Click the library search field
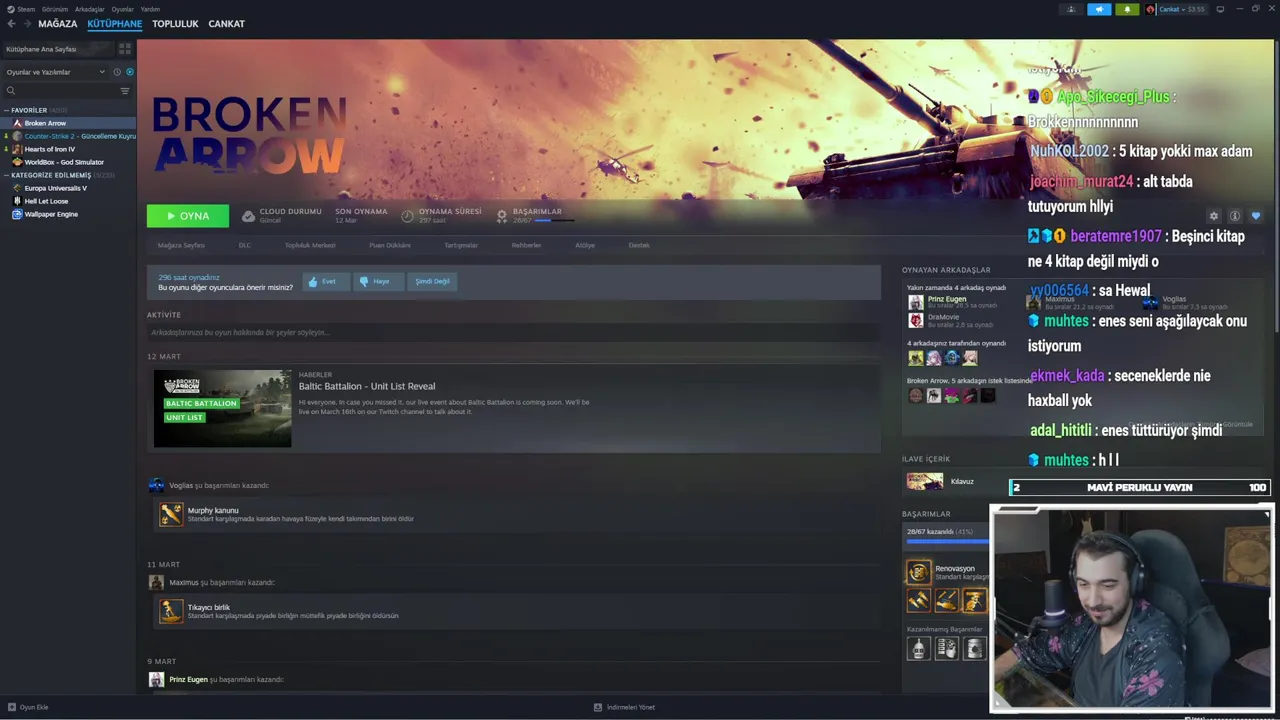 pyautogui.click(x=60, y=90)
